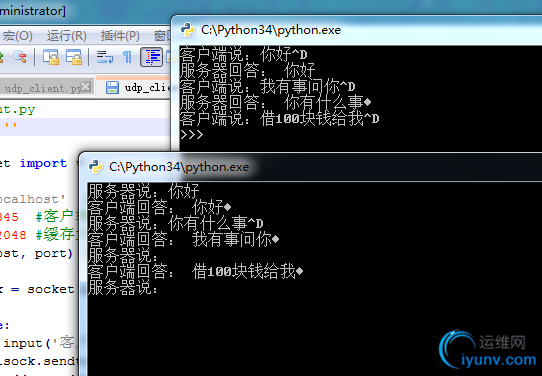542x376 pixels.
Task: Click line '客户端说: 借100块钱给我^D'
Action: coord(279,119)
